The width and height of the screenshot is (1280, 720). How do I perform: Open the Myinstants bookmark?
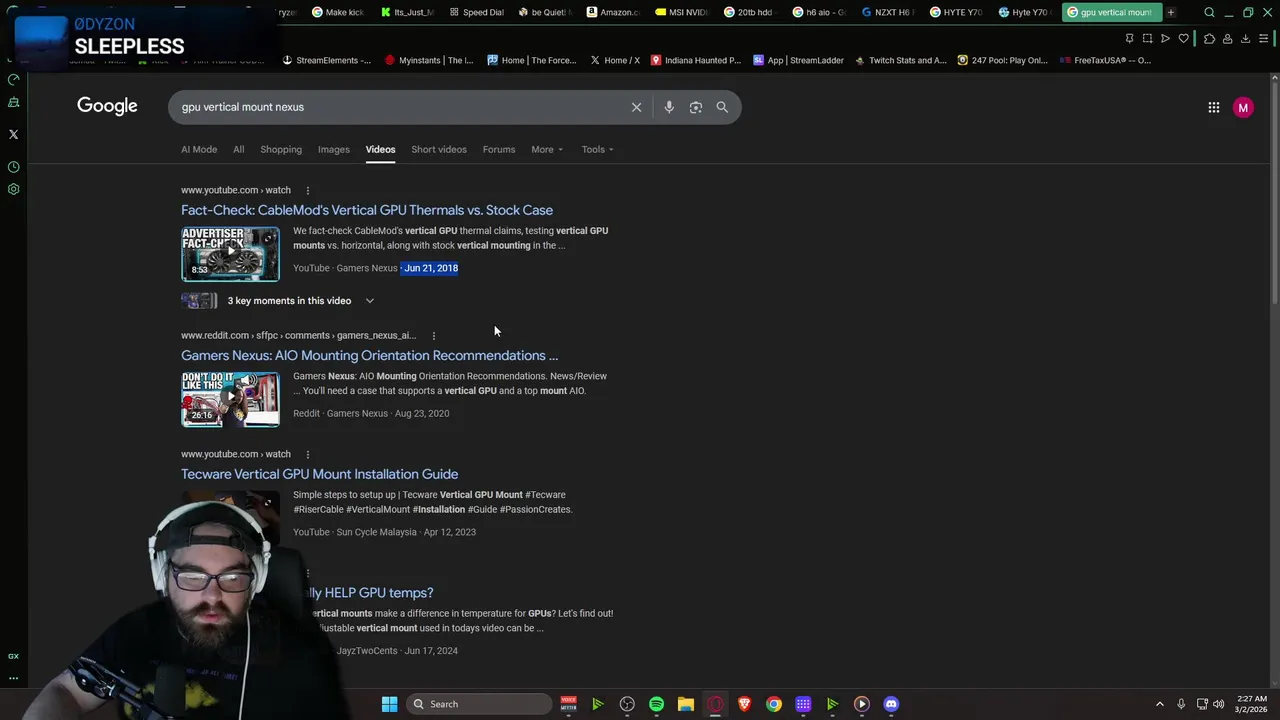(430, 60)
